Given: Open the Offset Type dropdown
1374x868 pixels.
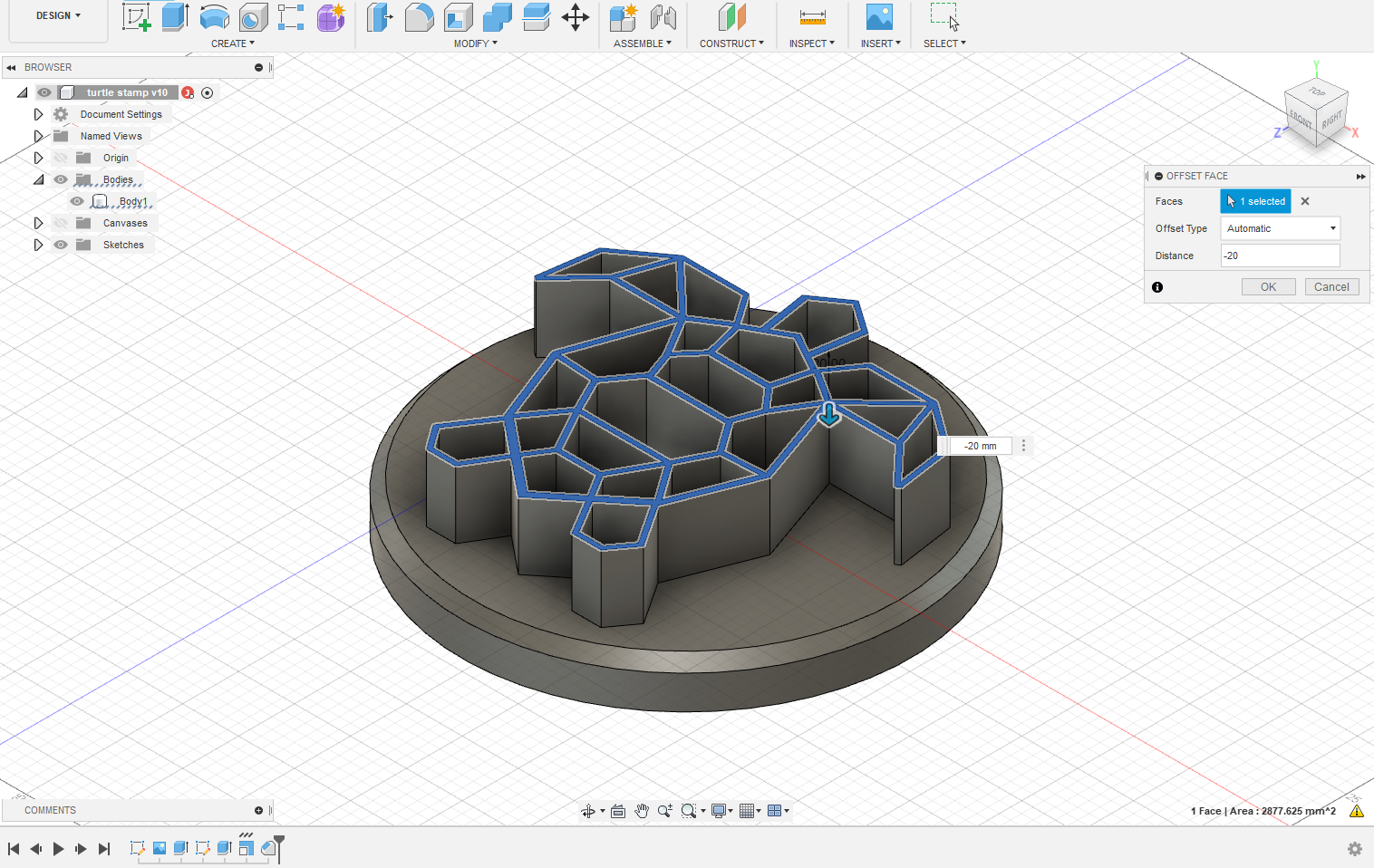Looking at the screenshot, I should click(1280, 228).
